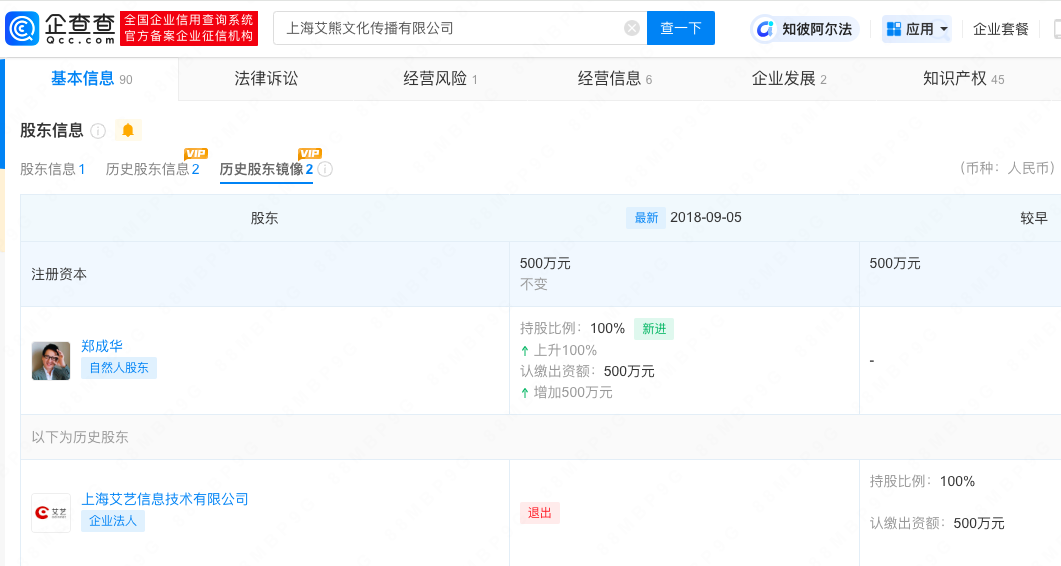1061x566 pixels.
Task: Click the shareholder monitoring bell icon
Action: pyautogui.click(x=128, y=130)
